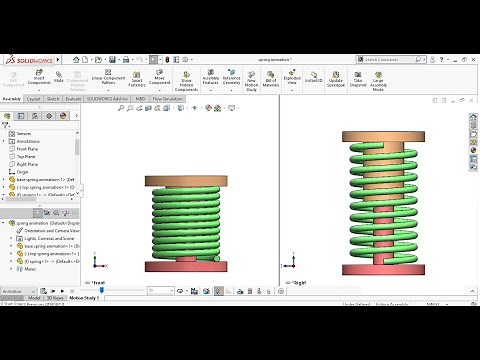This screenshot has width=480, height=360.
Task: Expand the Annotations tree node
Action: (x=4, y=141)
